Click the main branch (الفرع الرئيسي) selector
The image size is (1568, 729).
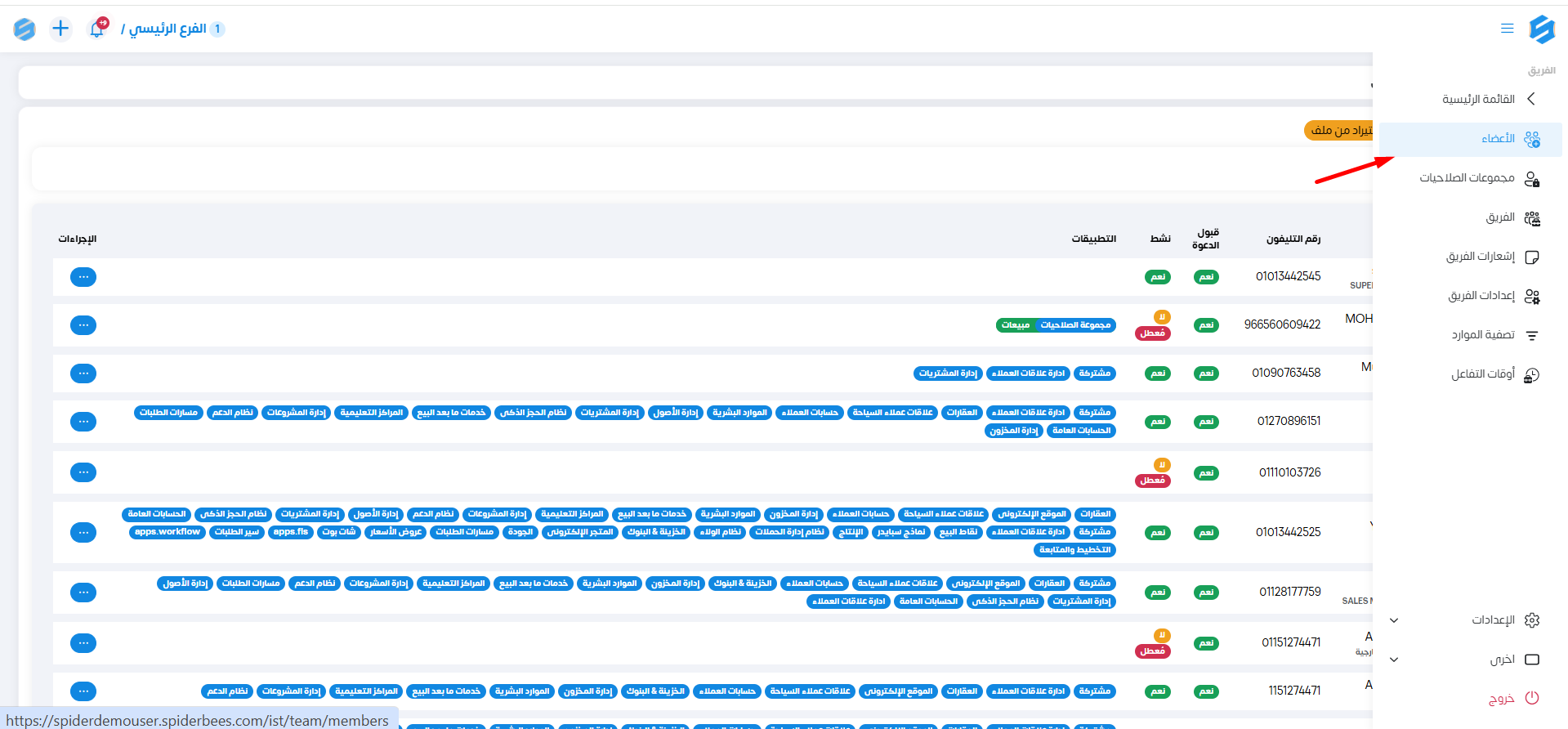click(x=168, y=29)
